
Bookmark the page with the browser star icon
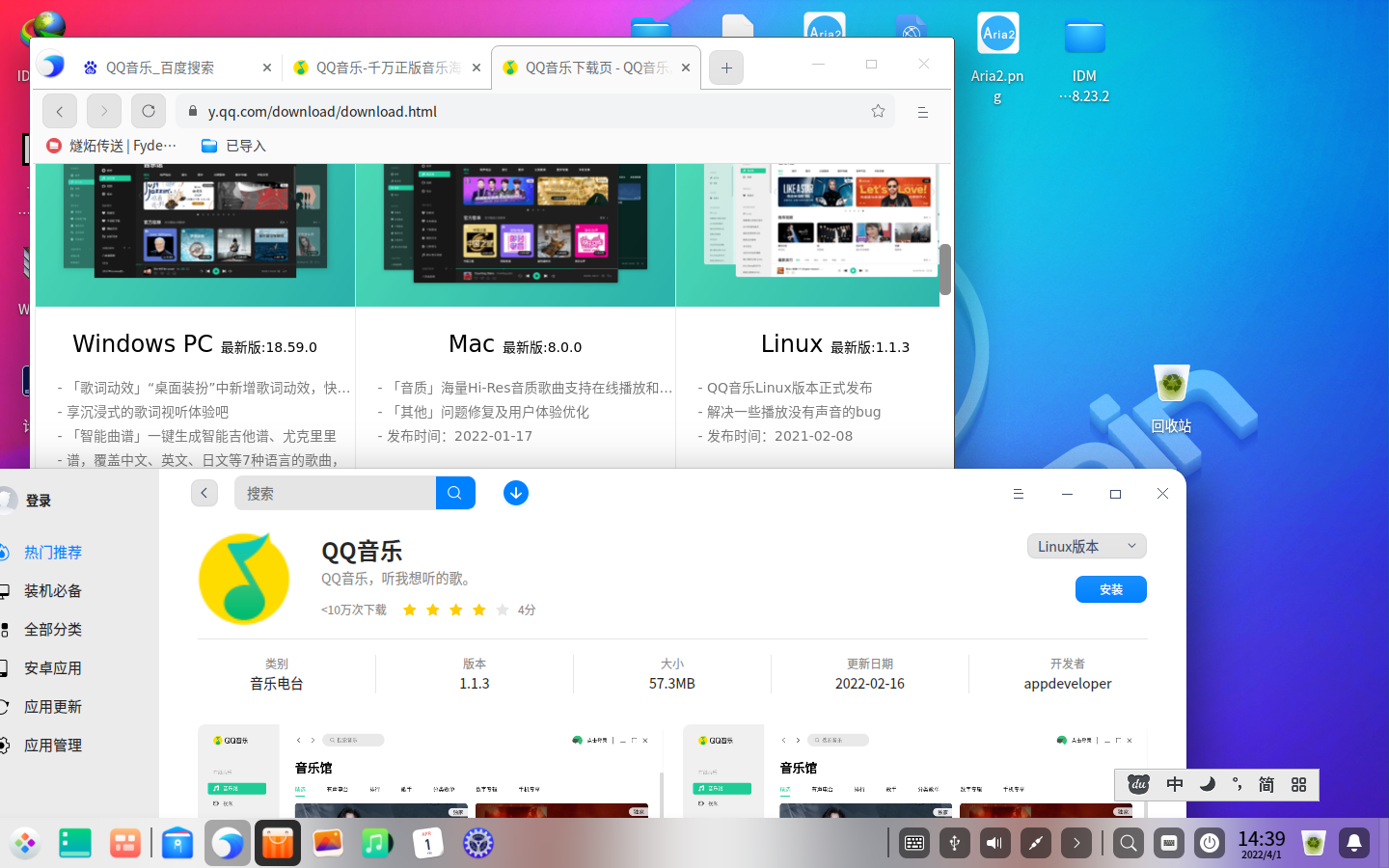878,111
